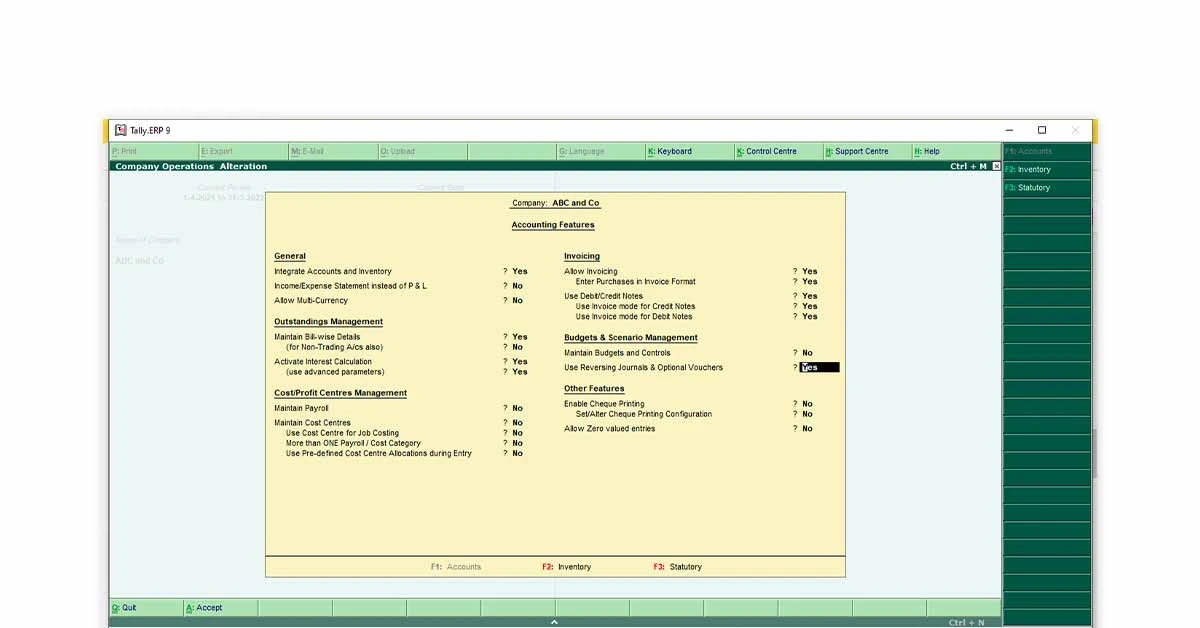This screenshot has width=1200, height=628.
Task: Disable Use Reversing Journals & Optional Vouchers
Action: 811,367
